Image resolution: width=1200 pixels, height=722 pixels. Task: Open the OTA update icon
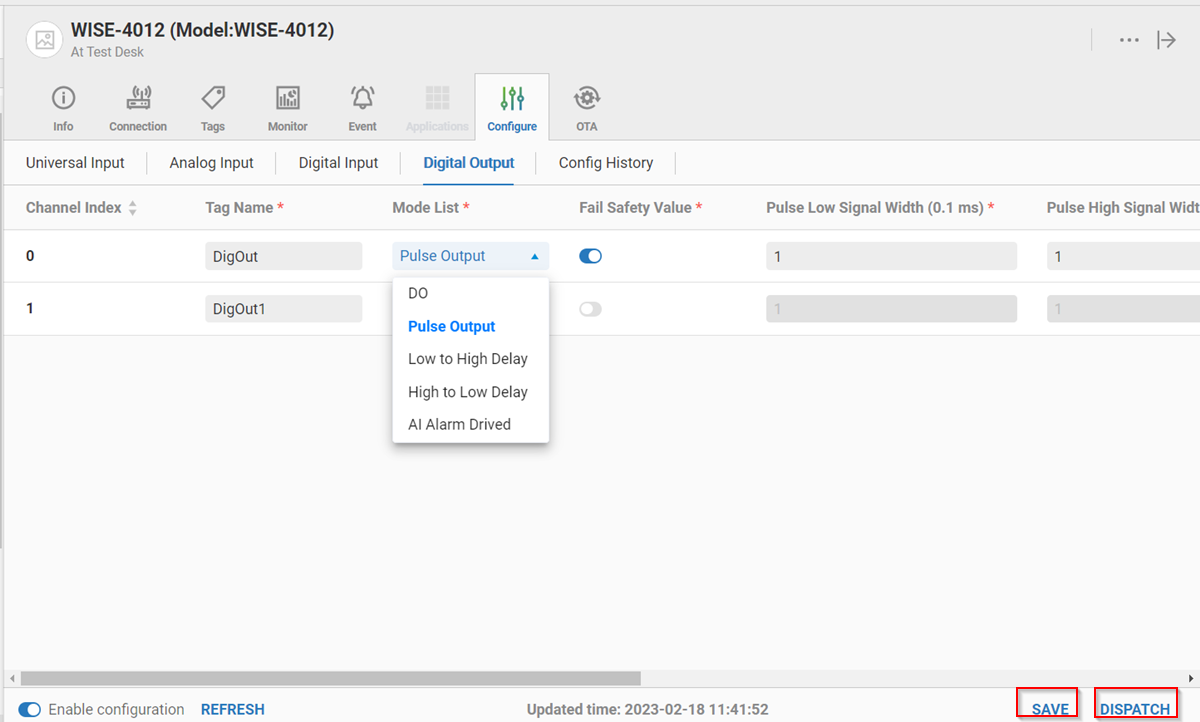pyautogui.click(x=586, y=98)
